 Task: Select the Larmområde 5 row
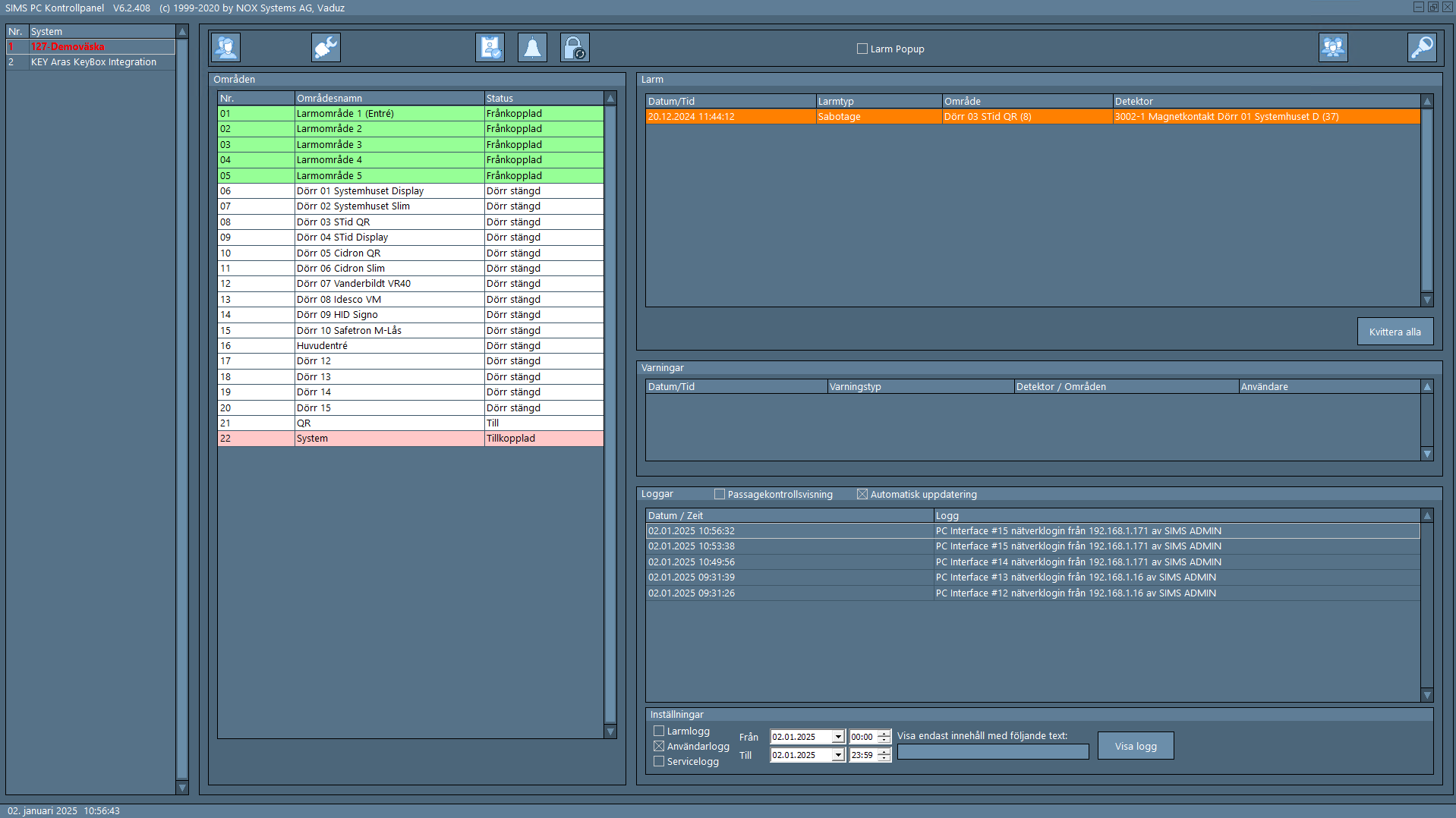coord(411,176)
